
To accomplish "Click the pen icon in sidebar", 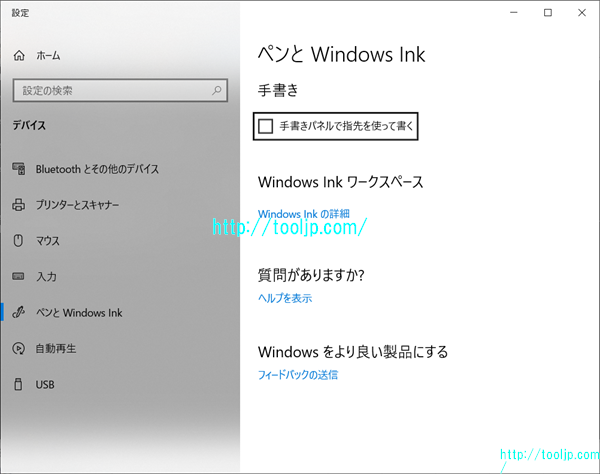I will (18, 312).
